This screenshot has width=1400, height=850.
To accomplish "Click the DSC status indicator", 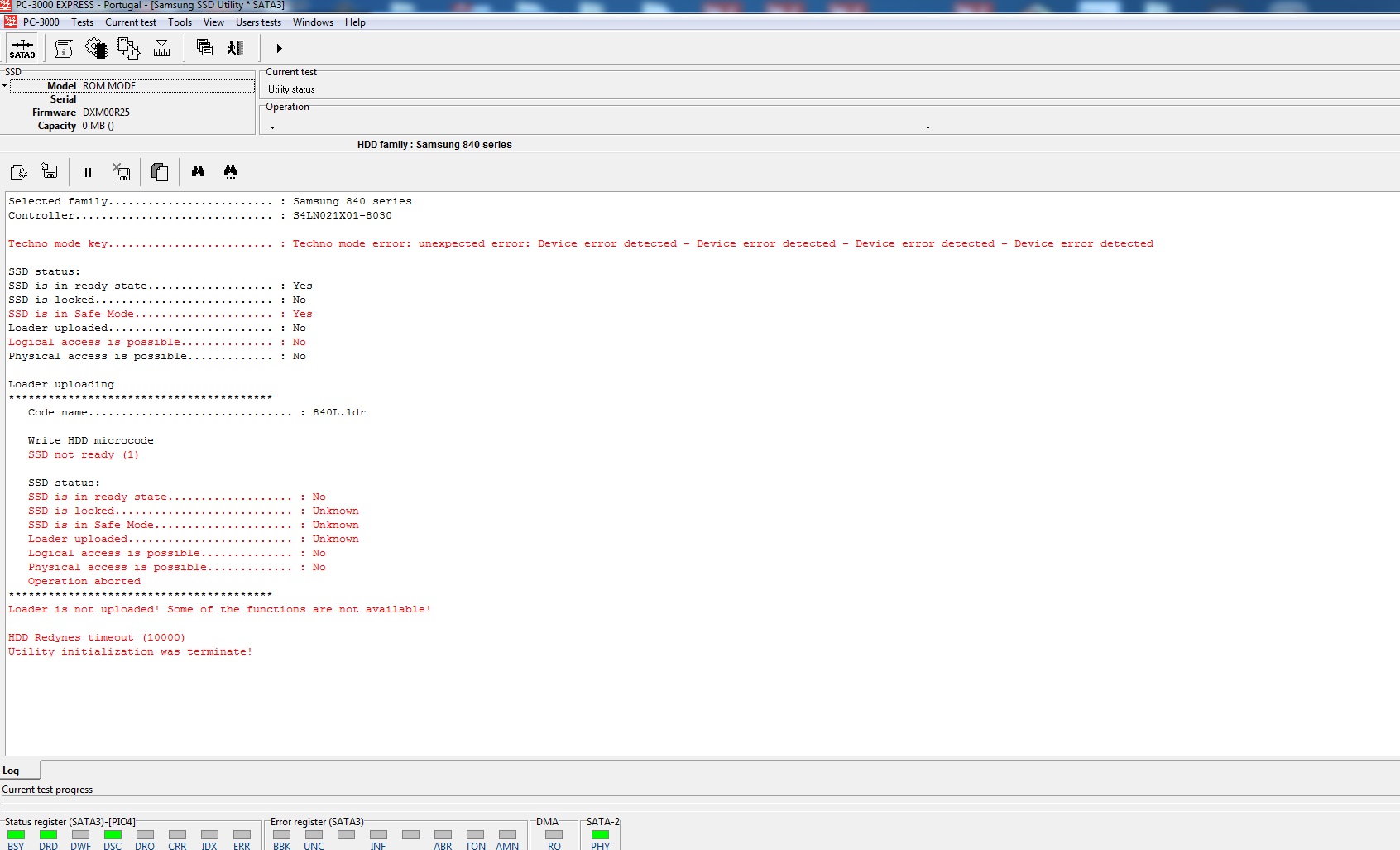I will coord(113,835).
